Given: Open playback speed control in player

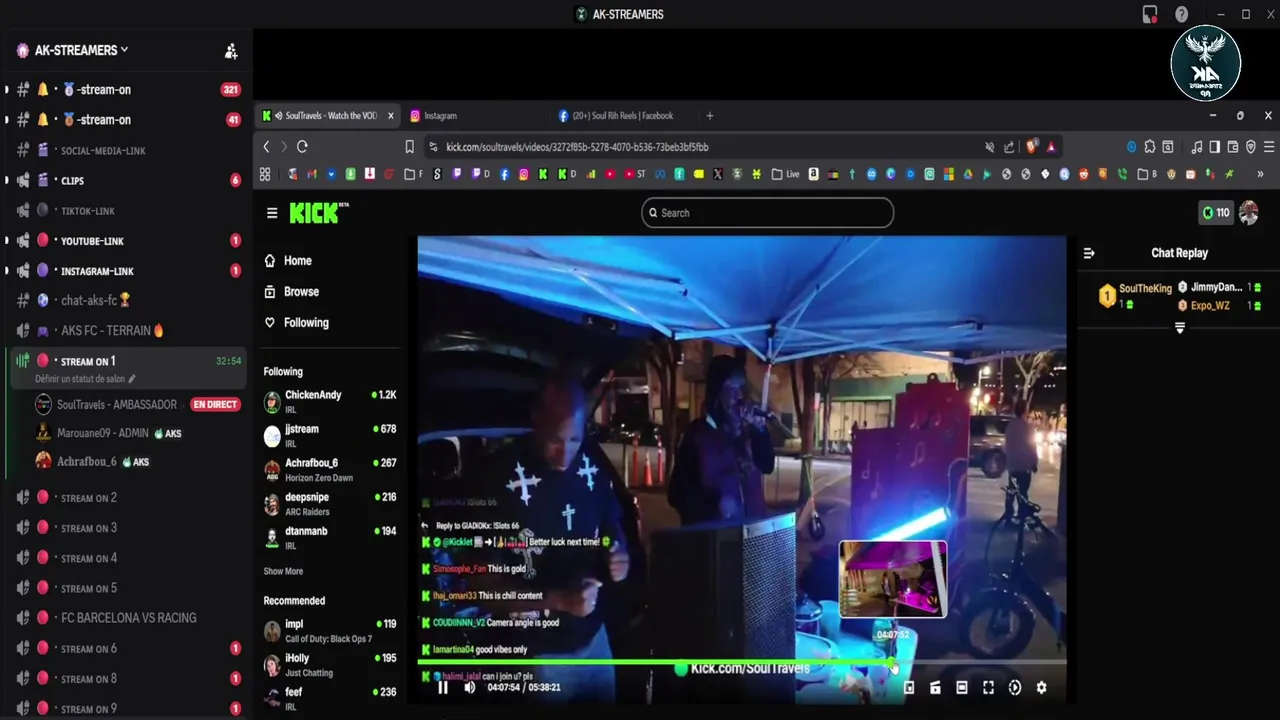Looking at the screenshot, I should tap(1015, 687).
